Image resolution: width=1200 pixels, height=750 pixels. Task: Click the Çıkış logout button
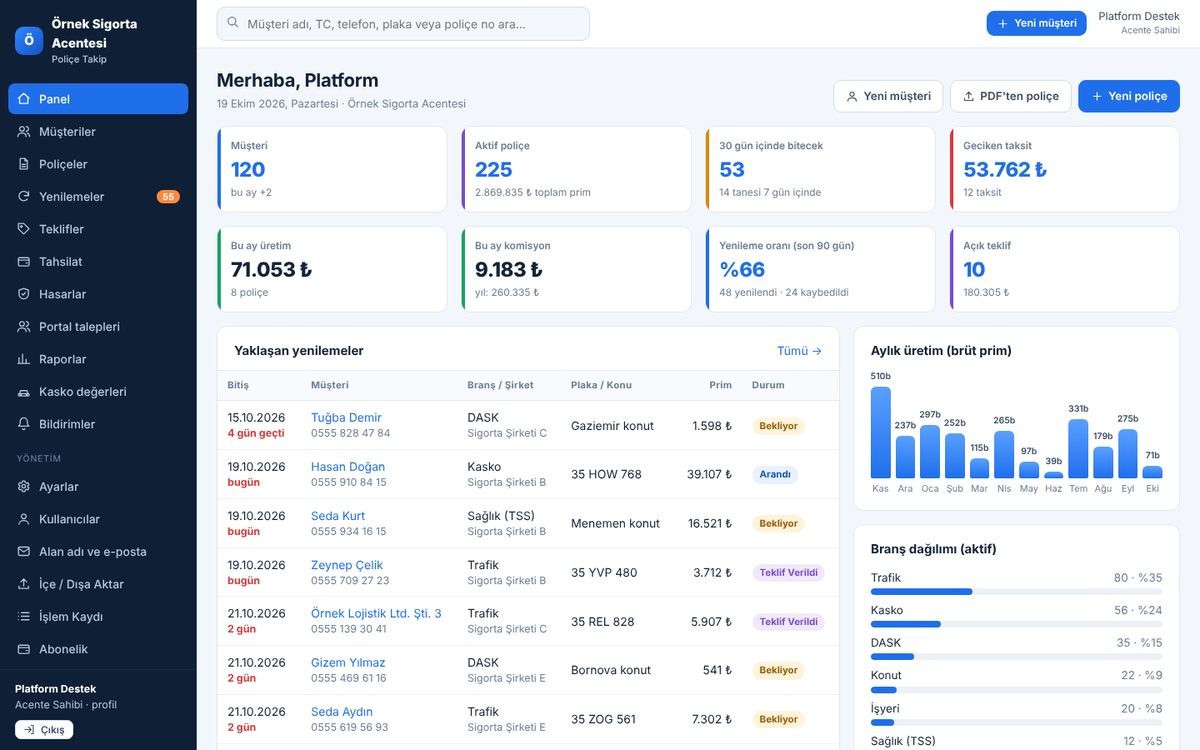tap(44, 730)
